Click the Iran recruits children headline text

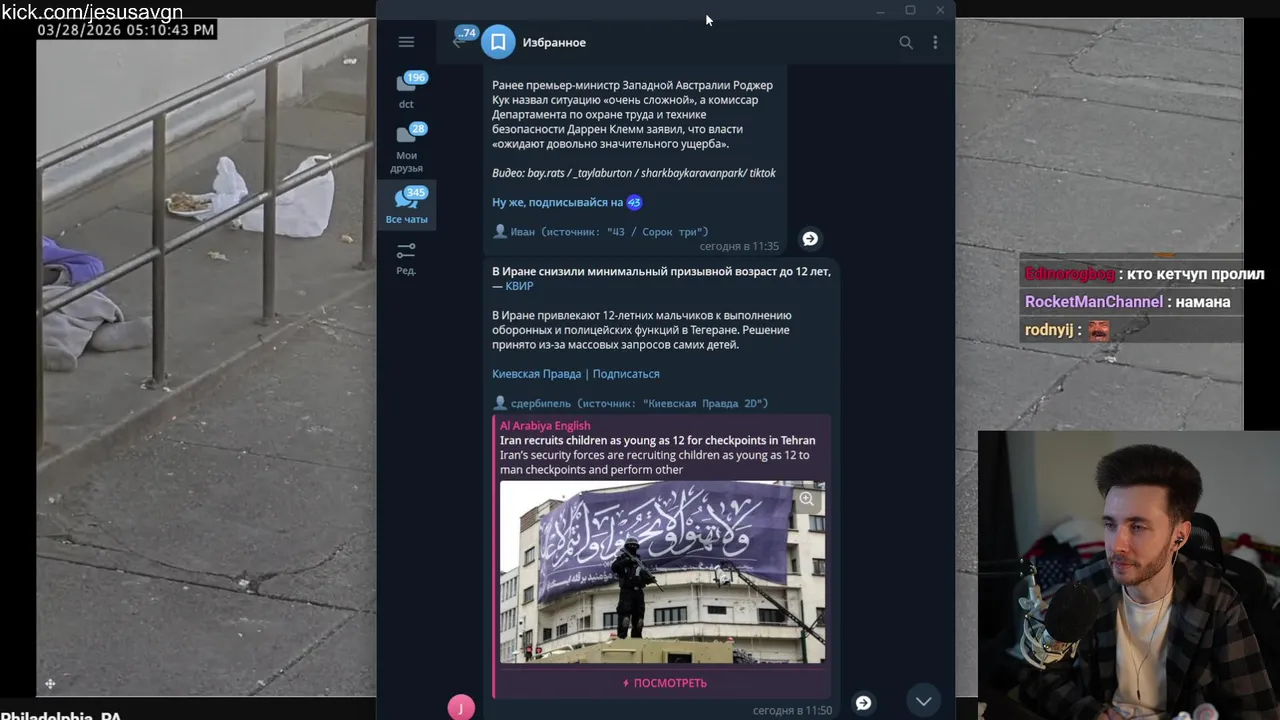(x=657, y=441)
